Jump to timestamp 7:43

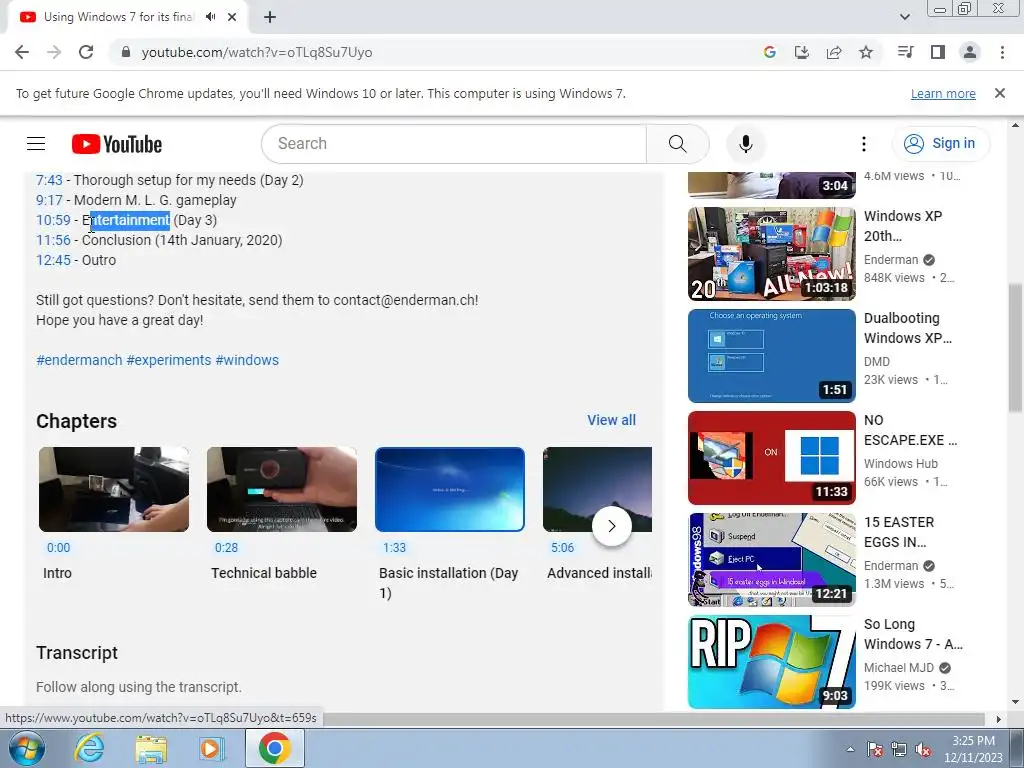click(x=50, y=180)
